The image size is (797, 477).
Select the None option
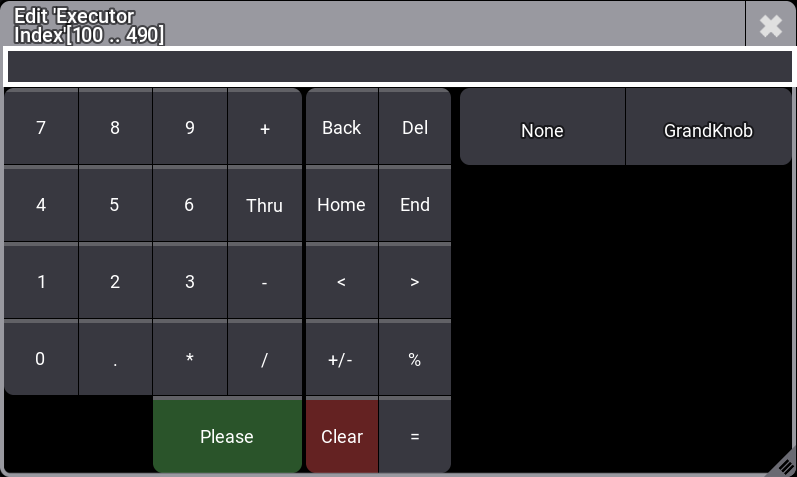(542, 130)
